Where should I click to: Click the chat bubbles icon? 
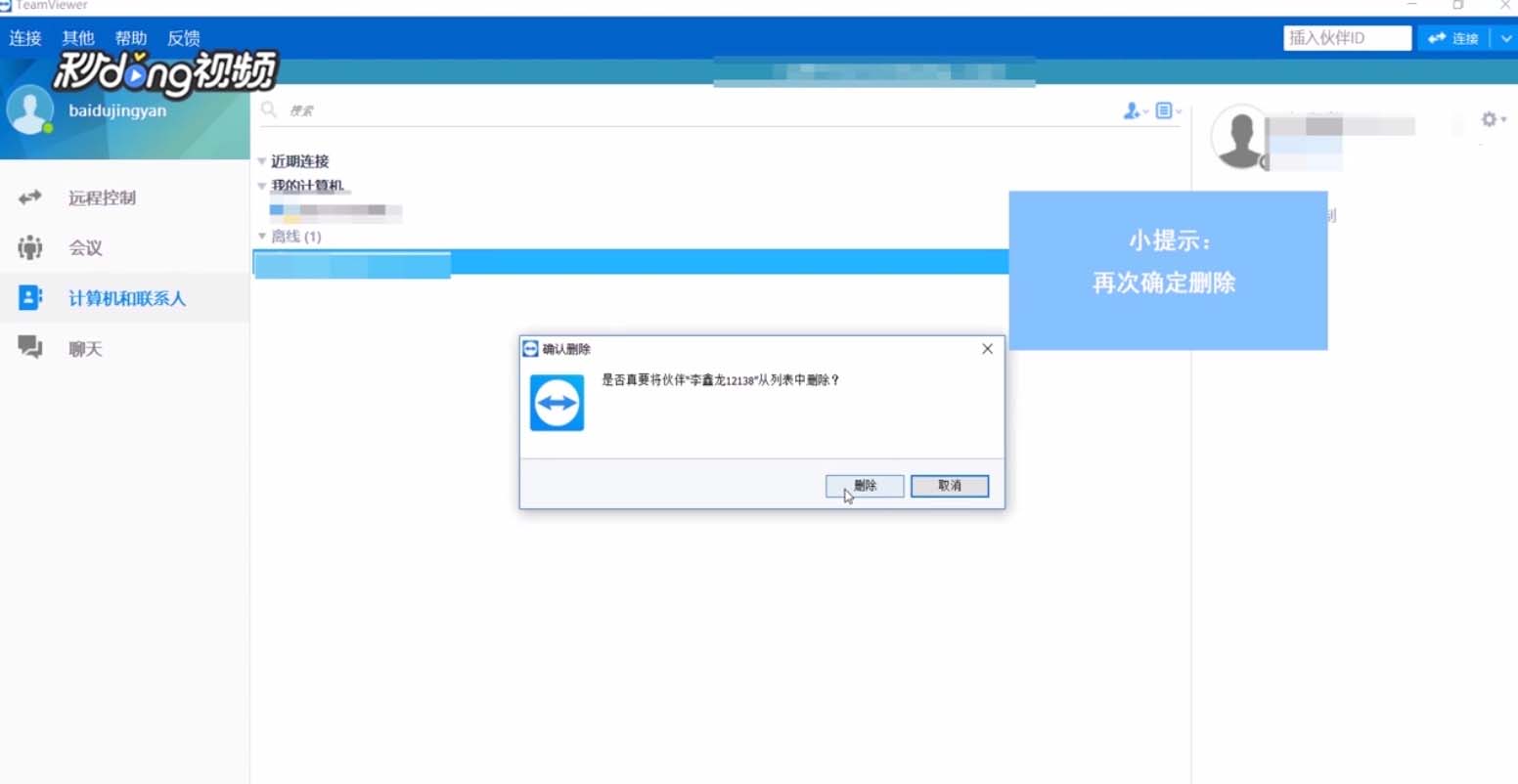[30, 347]
